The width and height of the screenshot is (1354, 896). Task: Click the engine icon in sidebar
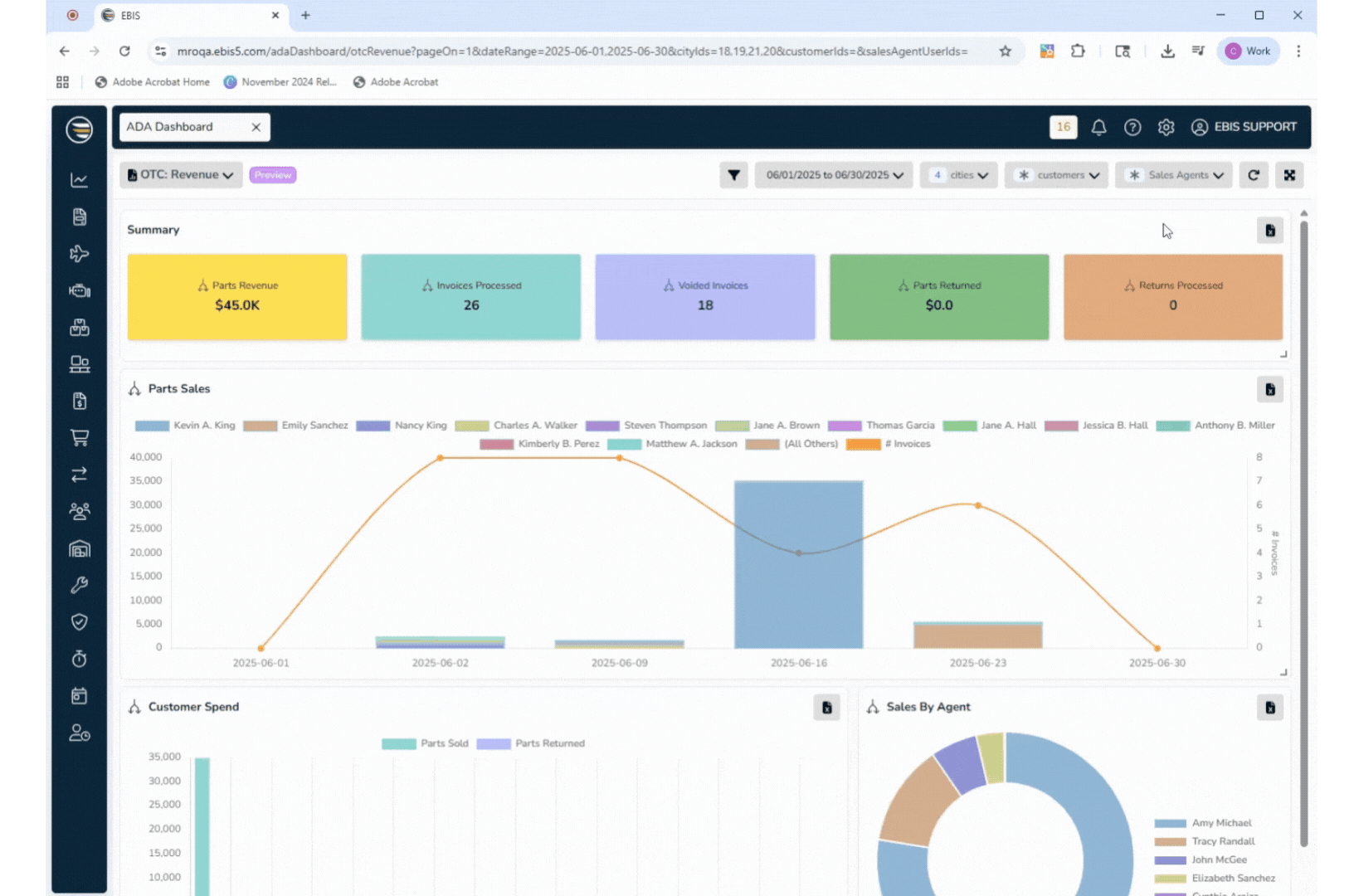click(x=80, y=290)
